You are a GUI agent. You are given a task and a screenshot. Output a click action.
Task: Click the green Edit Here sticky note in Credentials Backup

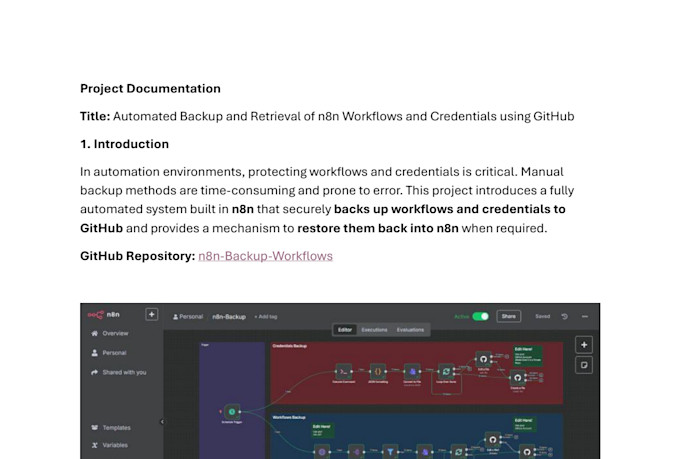(x=528, y=356)
